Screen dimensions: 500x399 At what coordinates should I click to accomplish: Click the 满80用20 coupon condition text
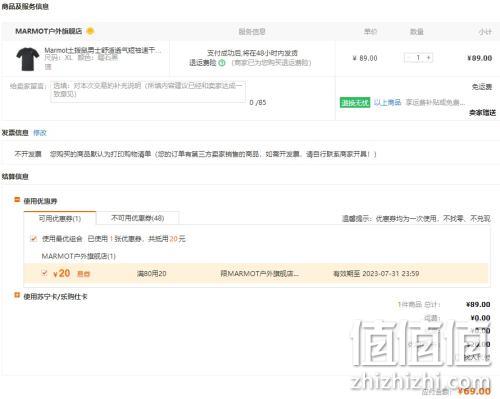152,274
